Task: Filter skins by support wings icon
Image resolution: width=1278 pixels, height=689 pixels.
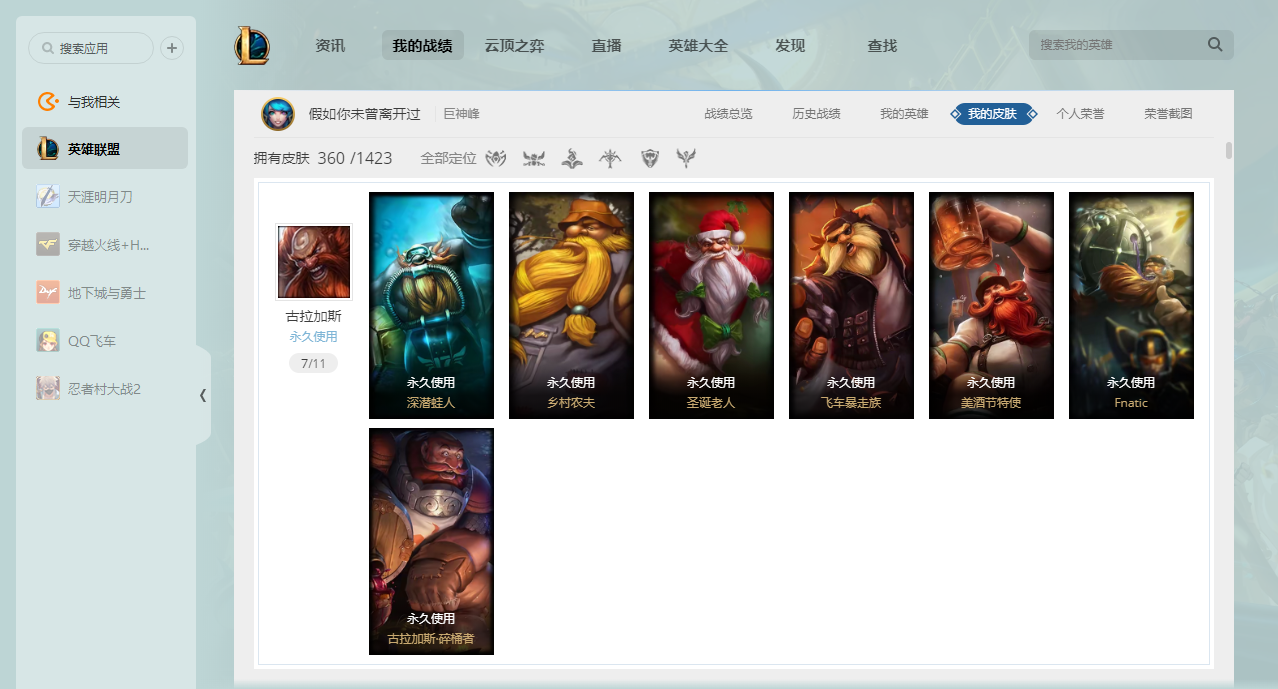Action: tap(686, 158)
